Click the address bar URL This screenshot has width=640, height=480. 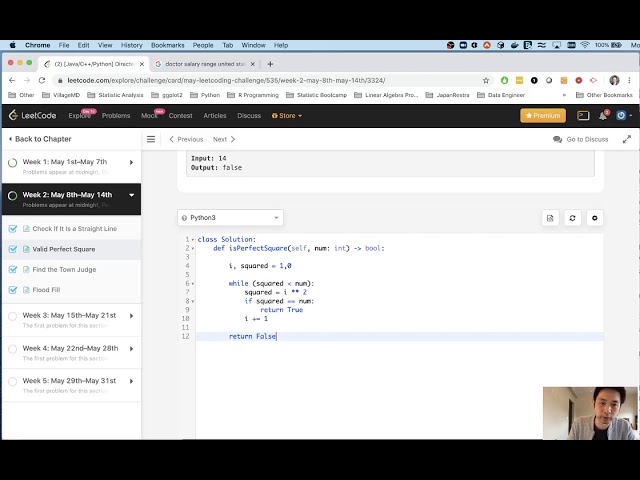click(x=226, y=80)
